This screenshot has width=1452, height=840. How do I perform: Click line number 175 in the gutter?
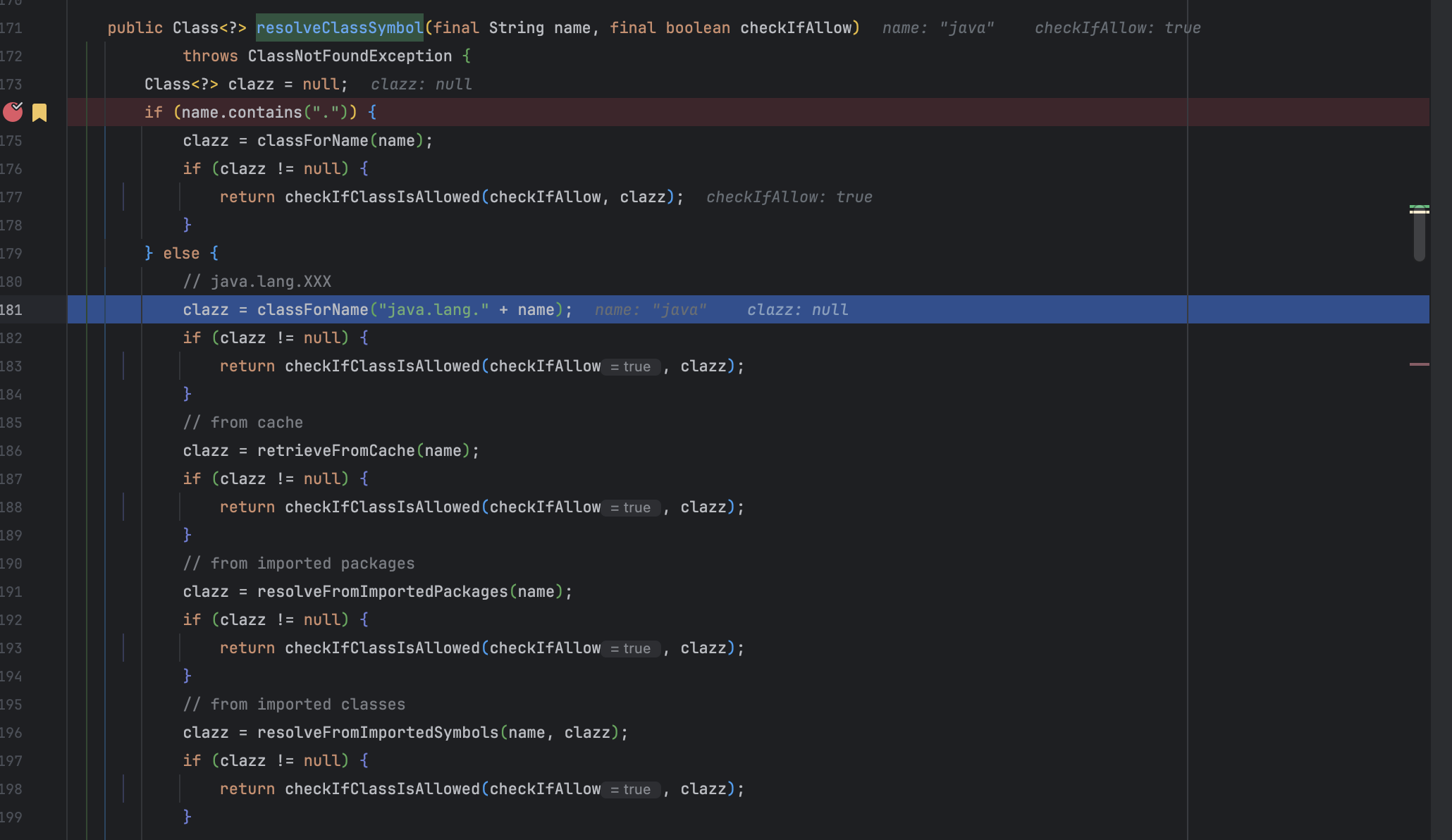tap(11, 140)
